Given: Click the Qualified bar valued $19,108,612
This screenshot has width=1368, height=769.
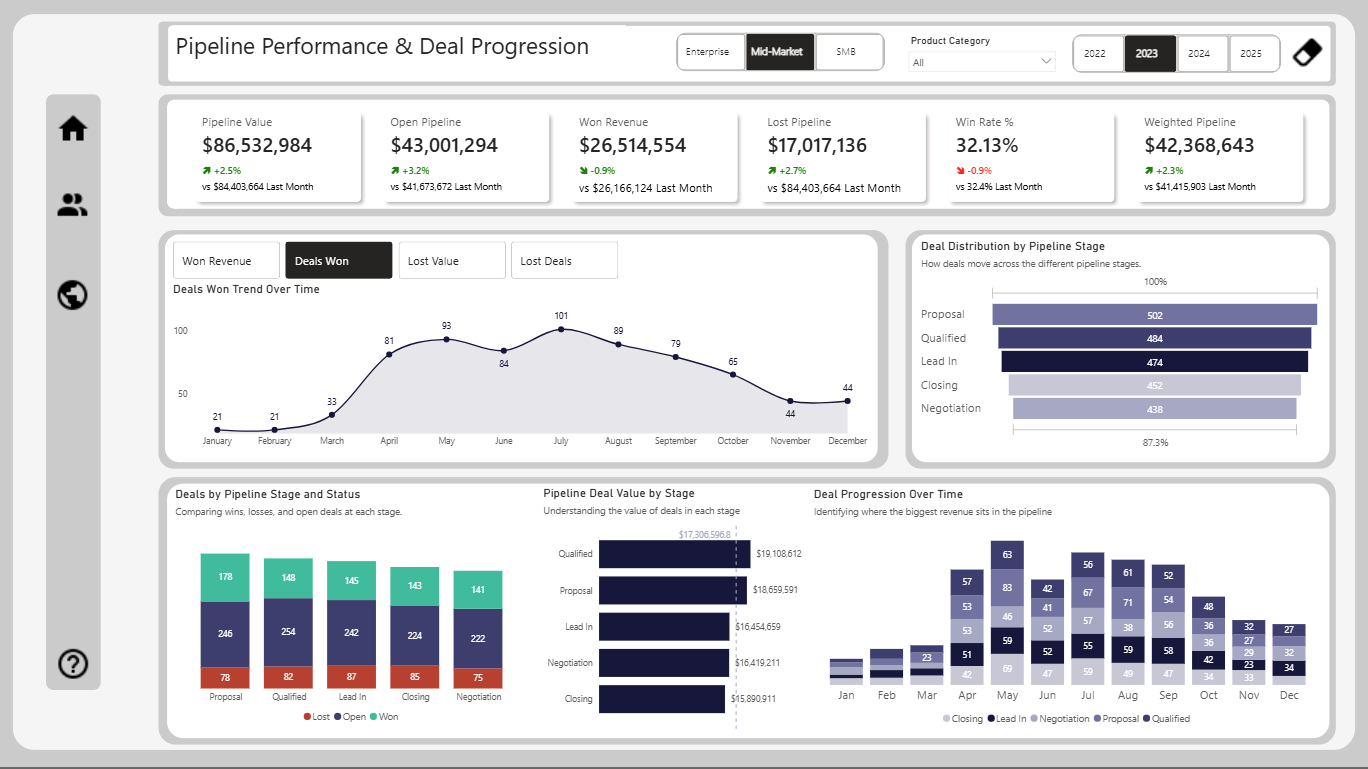Looking at the screenshot, I should coord(675,554).
